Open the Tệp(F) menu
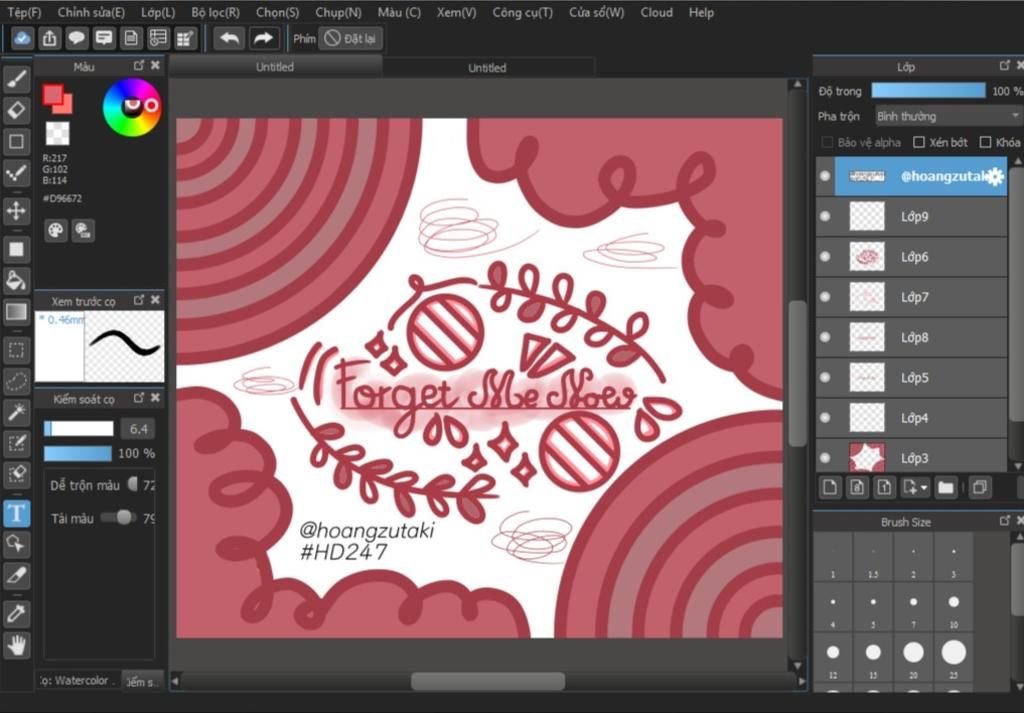 click(24, 12)
